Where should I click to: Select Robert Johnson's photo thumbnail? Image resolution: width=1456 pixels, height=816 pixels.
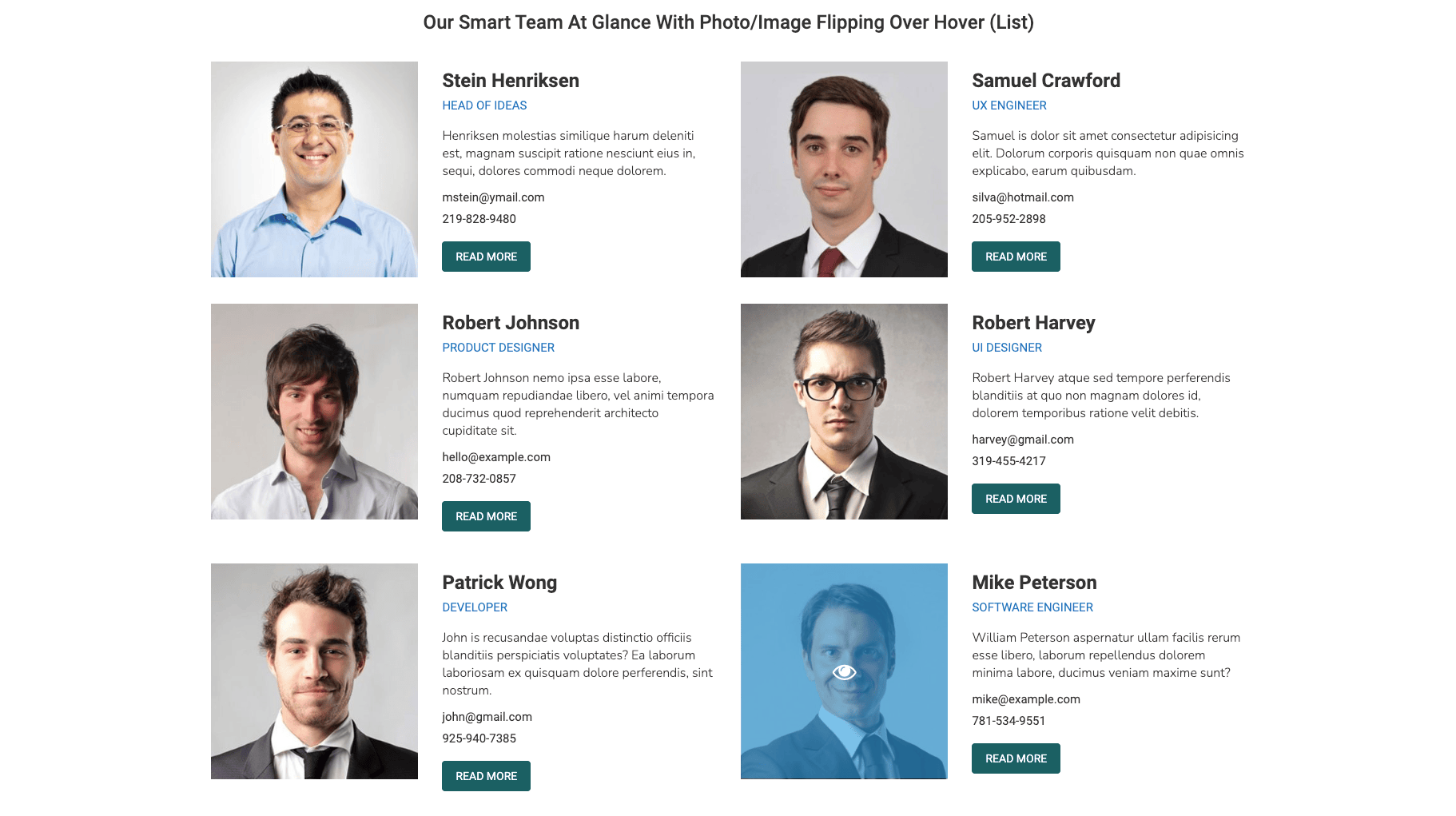pos(314,412)
